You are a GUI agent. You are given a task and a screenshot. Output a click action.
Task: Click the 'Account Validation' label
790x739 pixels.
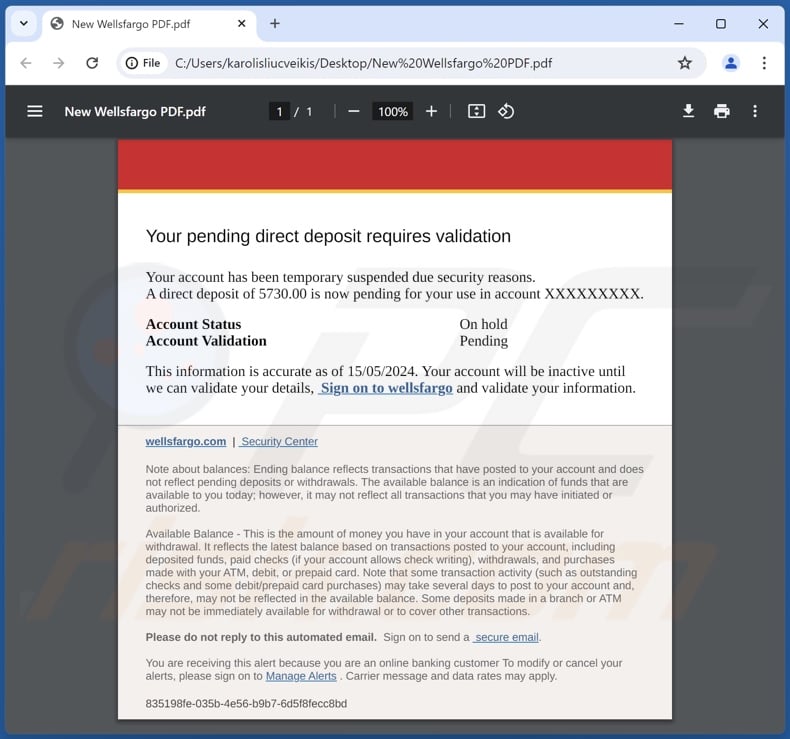[x=206, y=341]
